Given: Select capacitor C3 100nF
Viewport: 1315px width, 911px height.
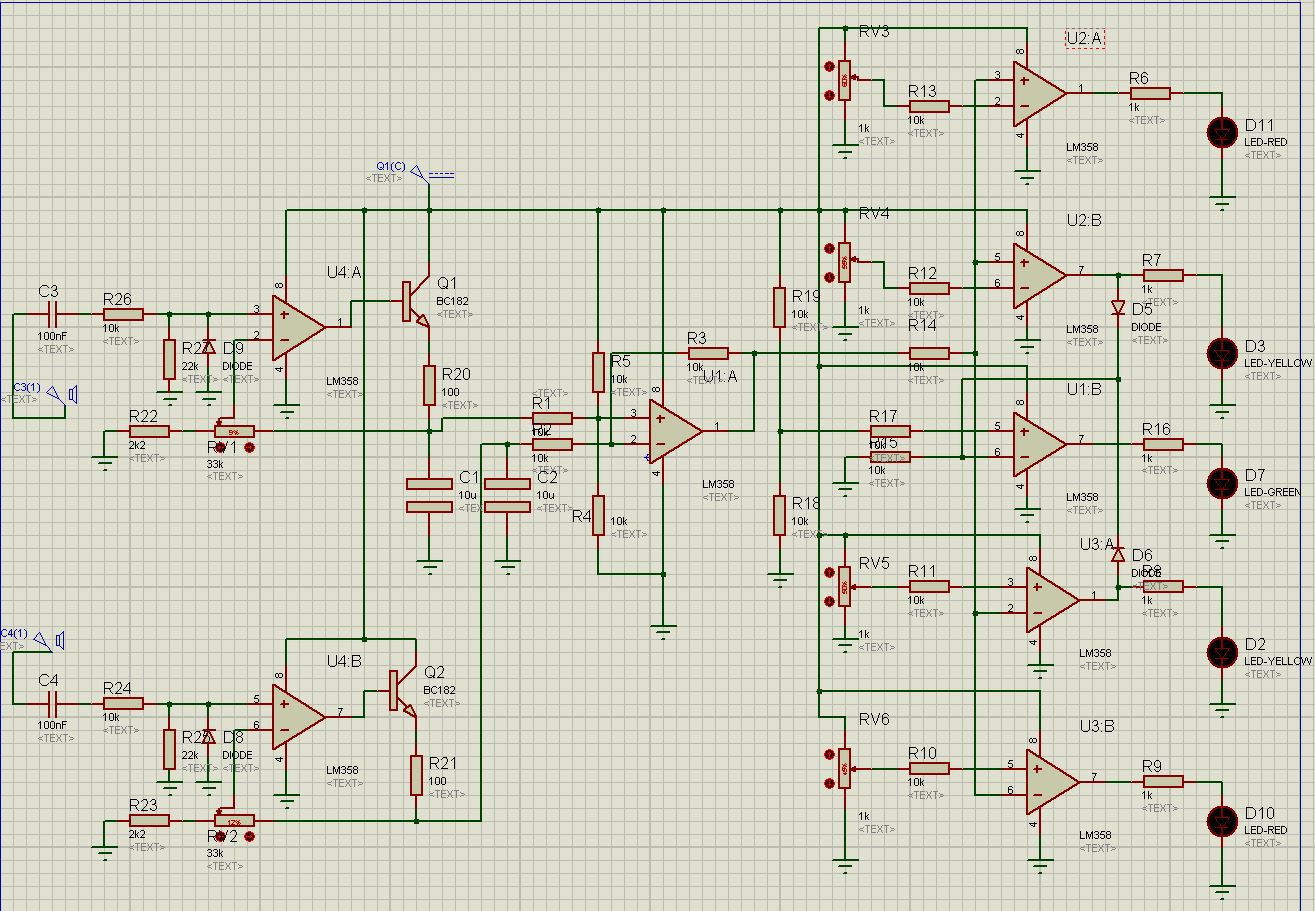Looking at the screenshot, I should 52,313.
